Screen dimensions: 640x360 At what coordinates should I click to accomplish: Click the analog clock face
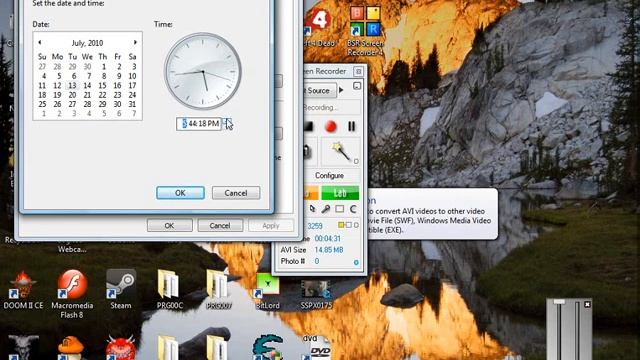(x=203, y=71)
